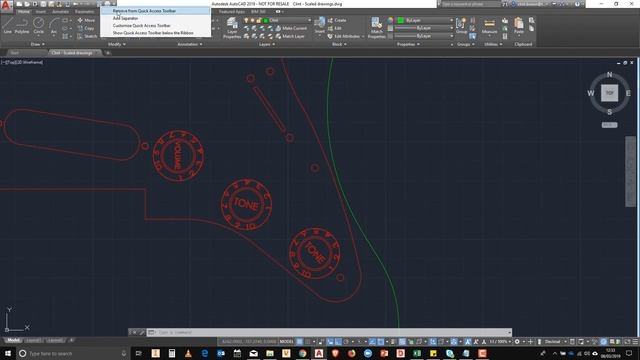Switch to the Parametric ribbon tab

pos(84,12)
